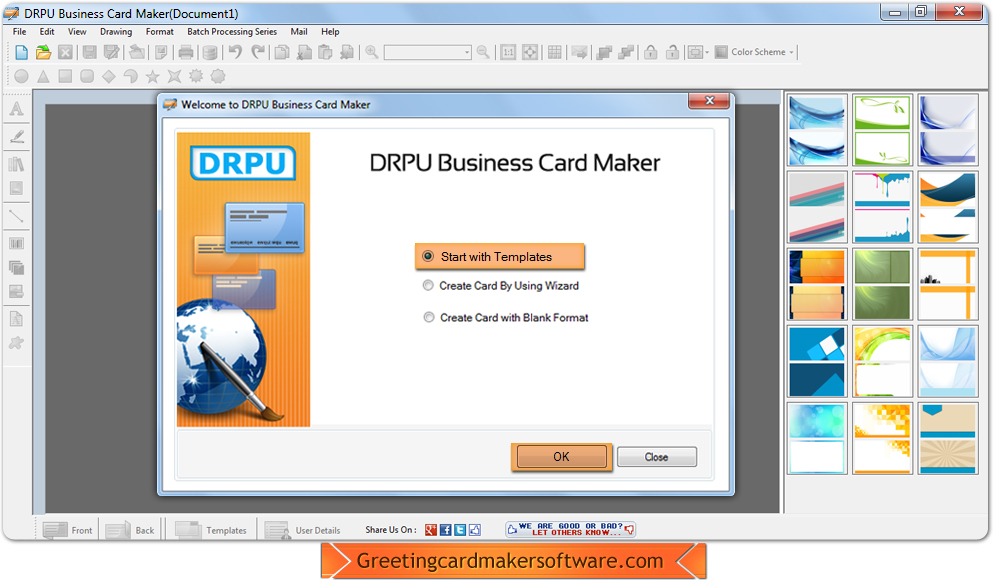Screen dimensions: 993x580
Task: Select the five-point star shape tool
Action: 153,77
